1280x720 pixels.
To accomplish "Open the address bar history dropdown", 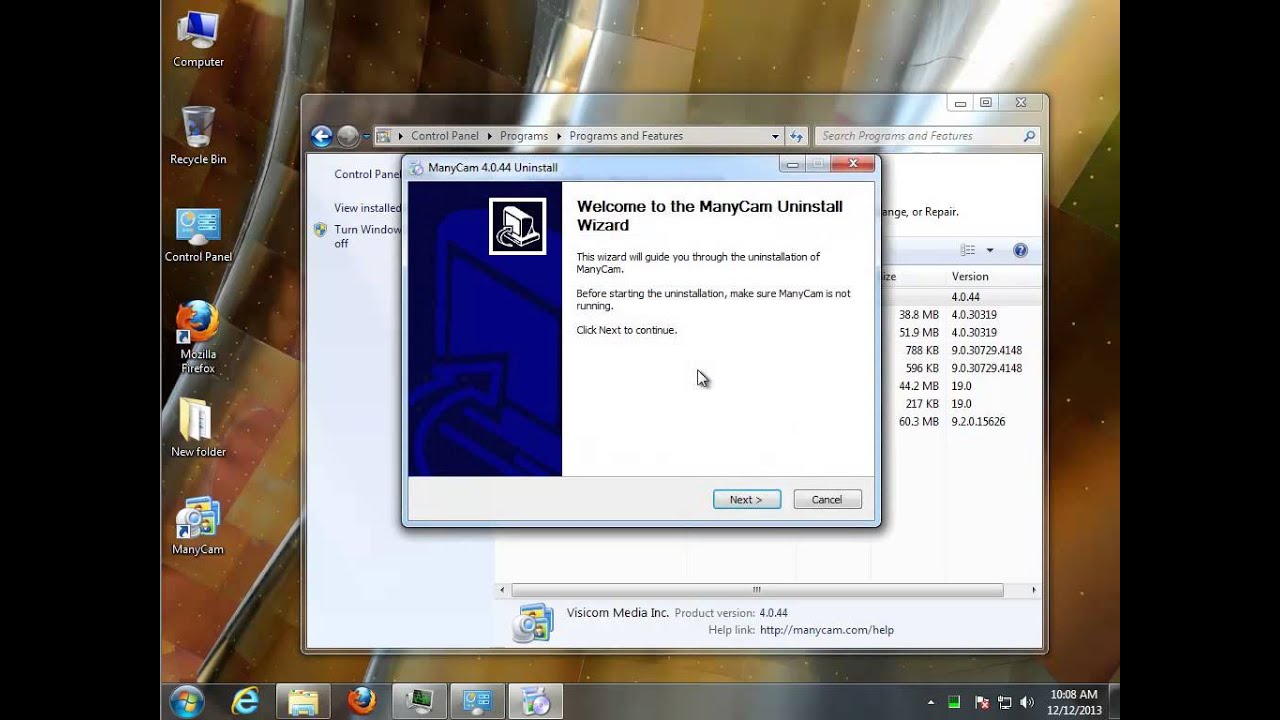I will (x=775, y=136).
